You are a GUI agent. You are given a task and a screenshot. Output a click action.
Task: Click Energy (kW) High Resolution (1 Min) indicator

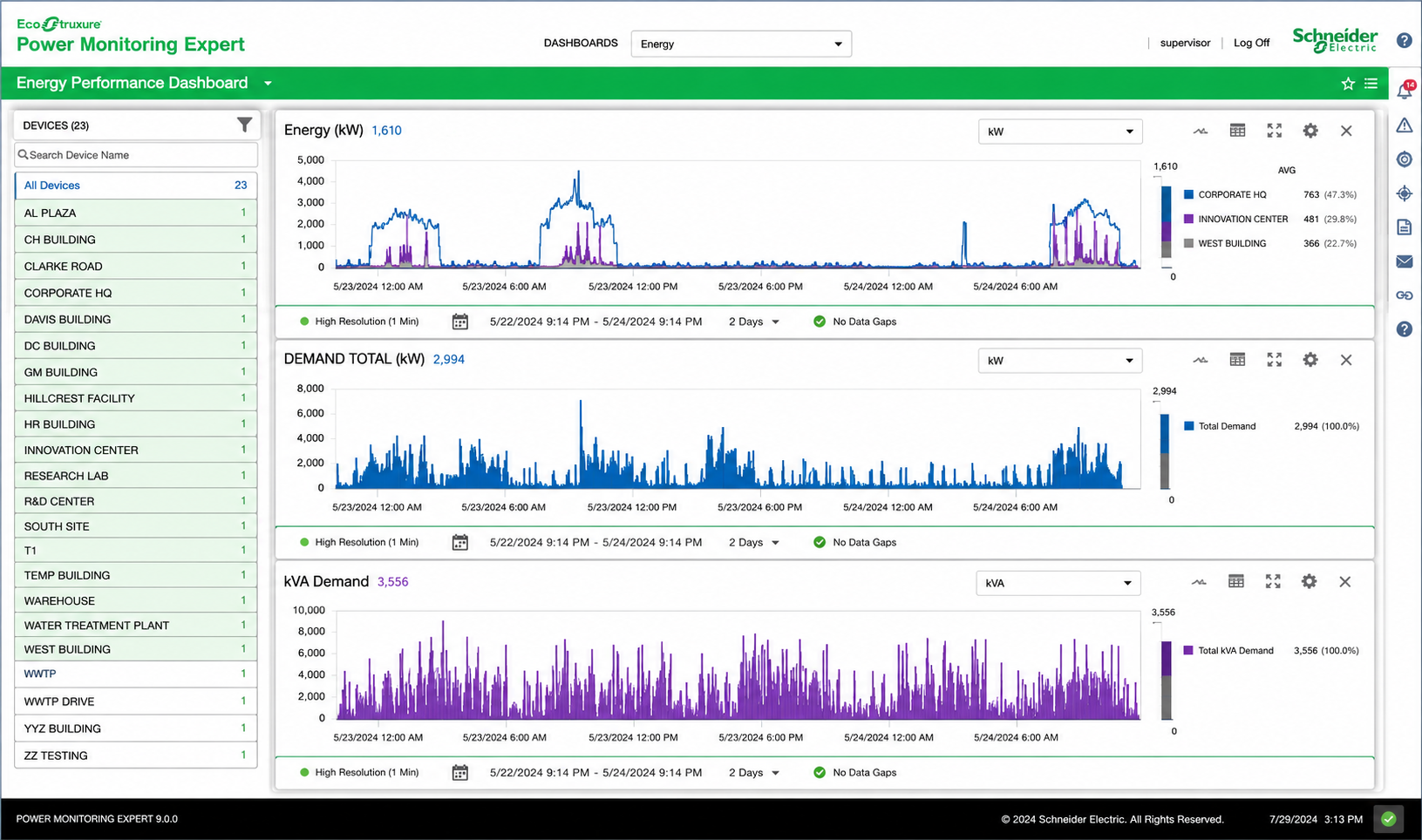tap(359, 322)
